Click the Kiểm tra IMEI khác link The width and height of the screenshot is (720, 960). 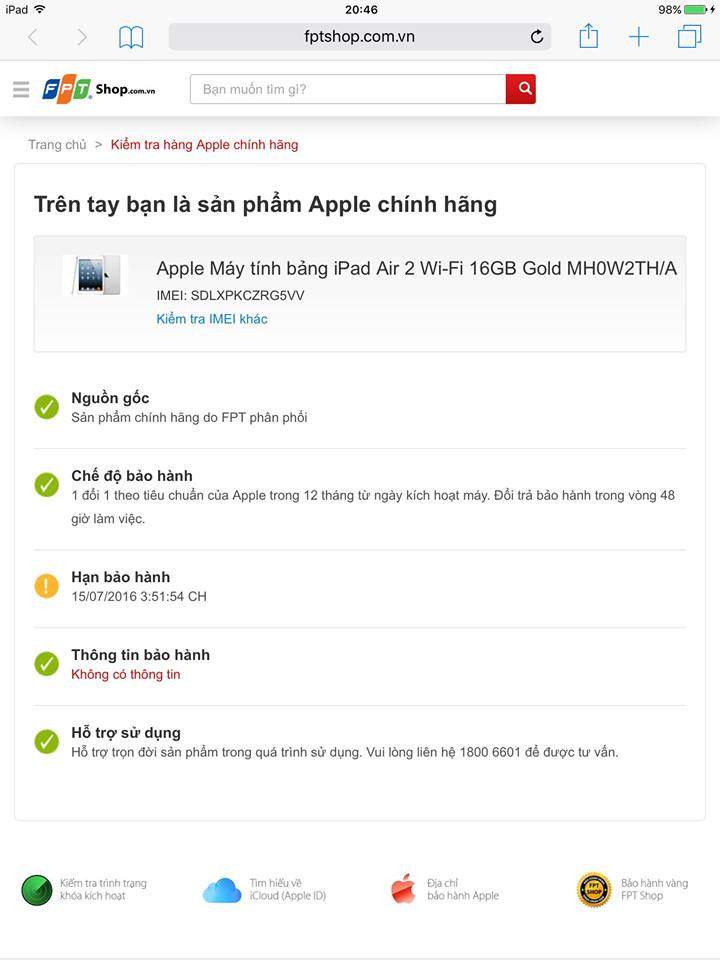click(212, 319)
